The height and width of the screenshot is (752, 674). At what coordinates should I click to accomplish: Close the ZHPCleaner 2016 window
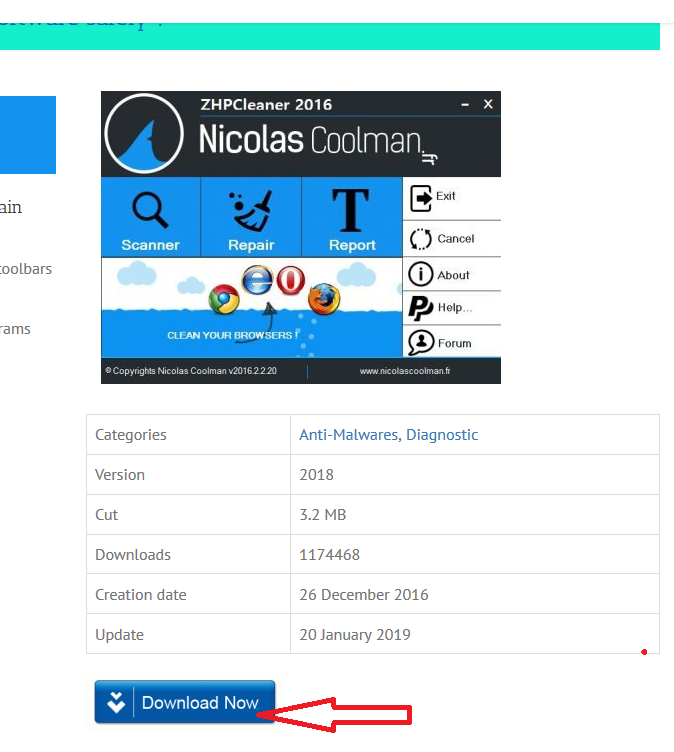(488, 104)
